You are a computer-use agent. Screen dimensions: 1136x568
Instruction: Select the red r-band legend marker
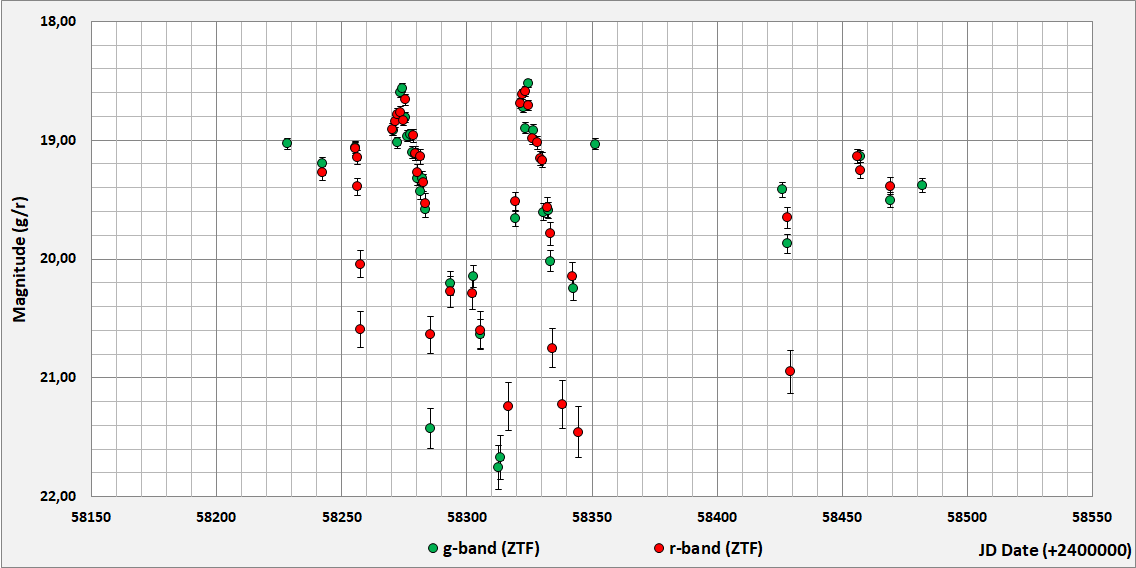(659, 548)
